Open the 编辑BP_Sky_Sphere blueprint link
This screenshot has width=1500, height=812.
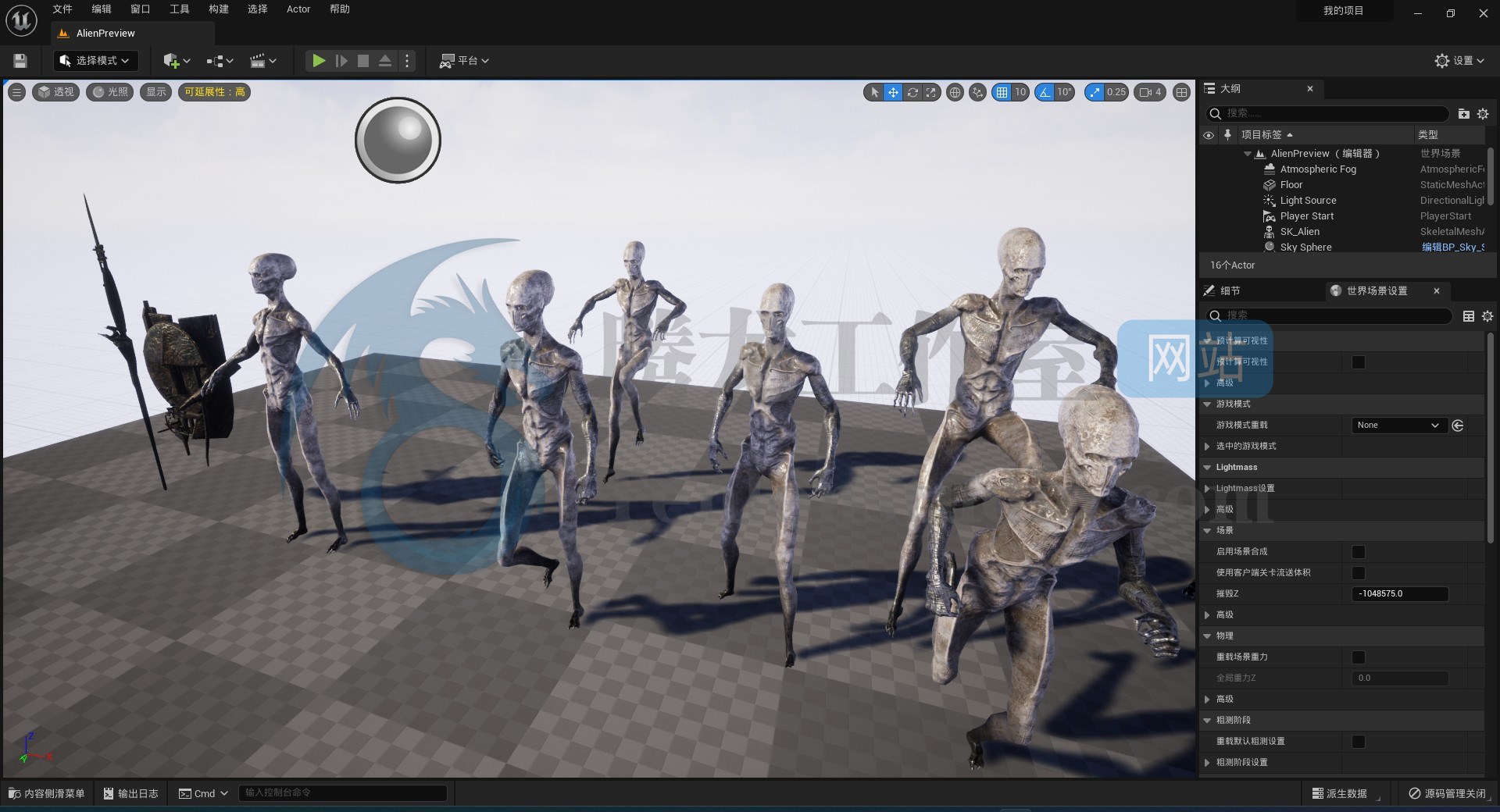[1452, 248]
